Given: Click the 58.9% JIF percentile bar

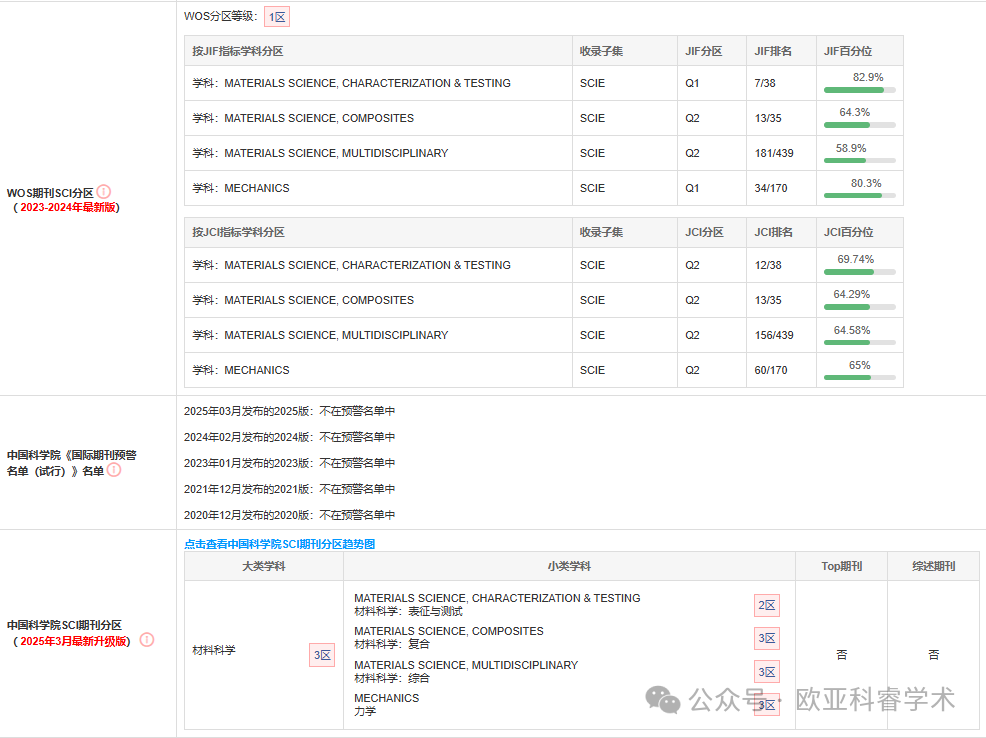Looking at the screenshot, I should tap(860, 160).
